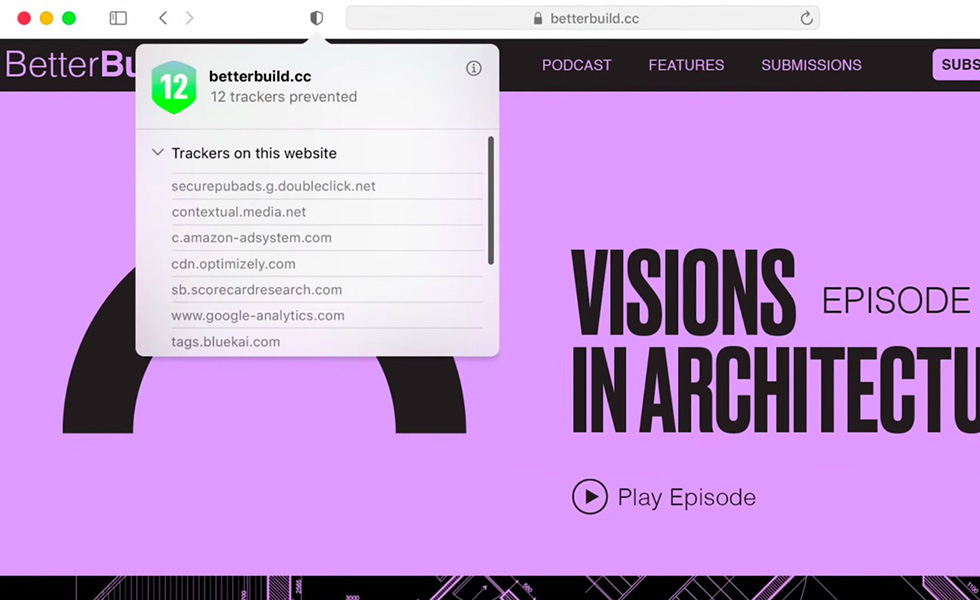The height and width of the screenshot is (600, 980).
Task: Open the PODCAST navigation item
Action: (576, 65)
